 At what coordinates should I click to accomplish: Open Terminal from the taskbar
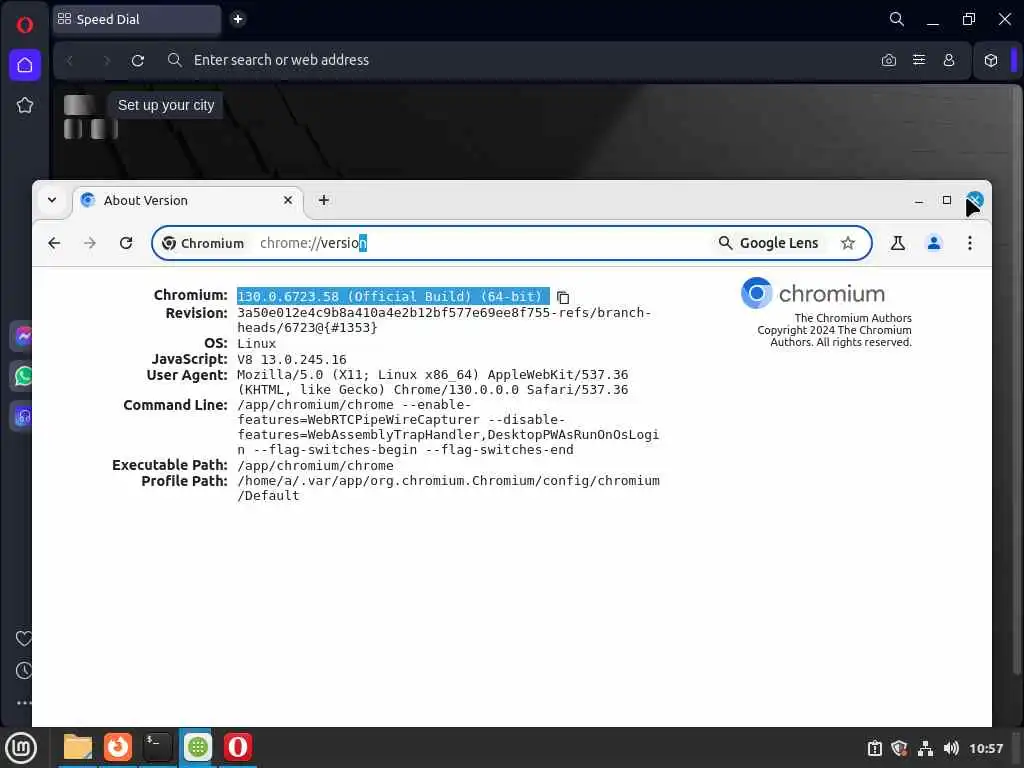[157, 747]
